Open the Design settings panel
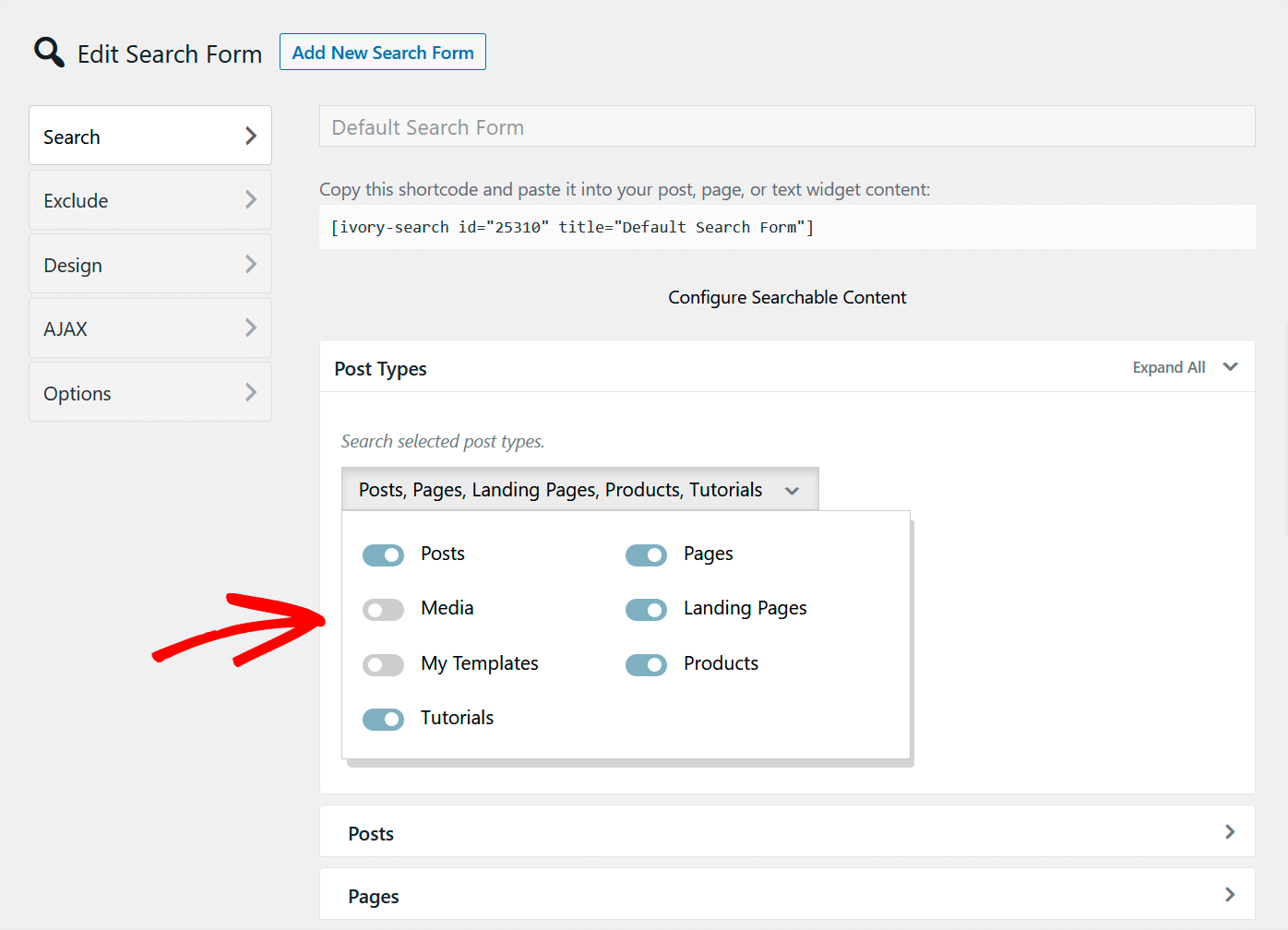This screenshot has height=930, width=1288. [149, 264]
